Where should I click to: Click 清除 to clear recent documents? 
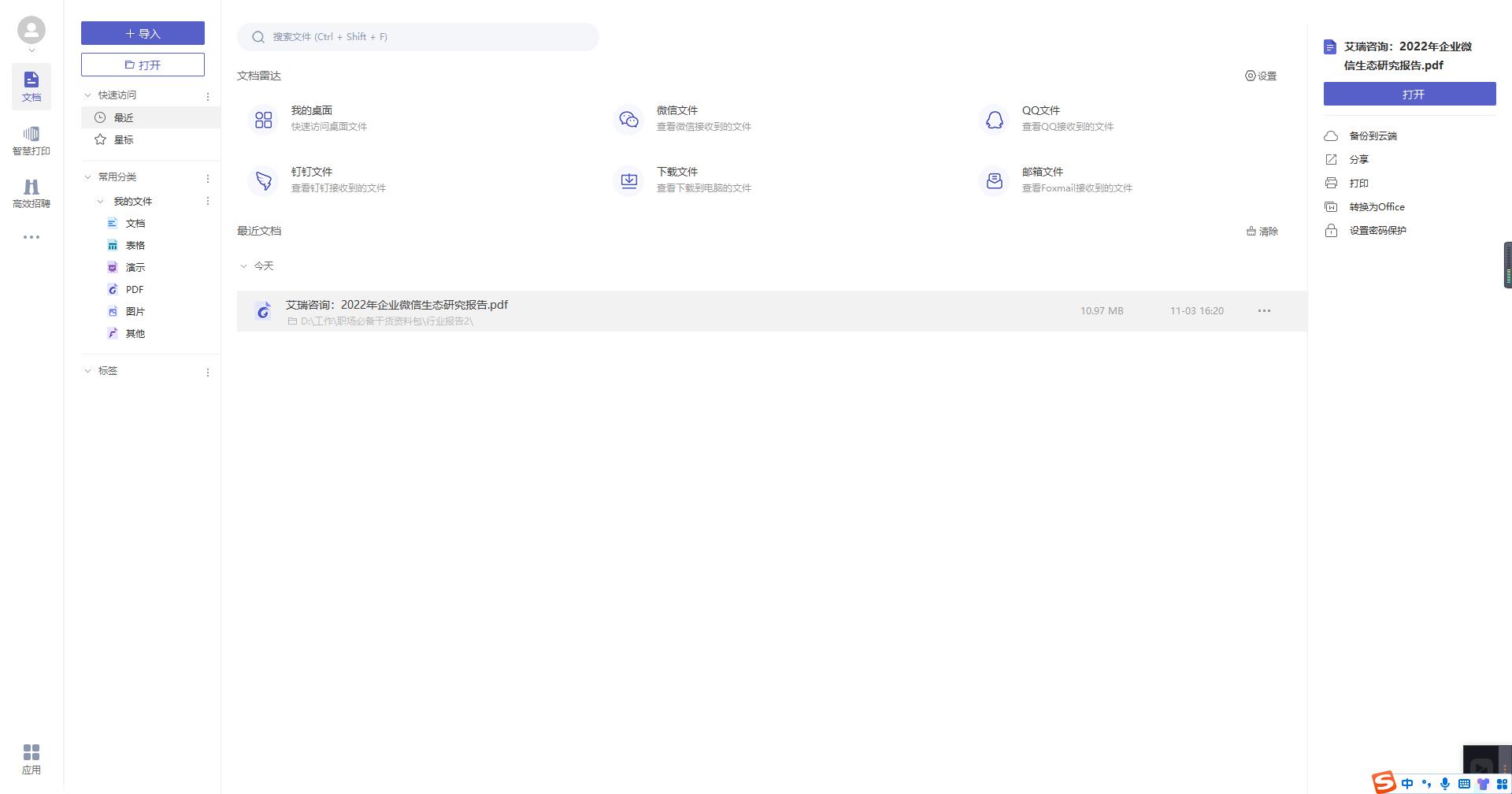pyautogui.click(x=1262, y=231)
